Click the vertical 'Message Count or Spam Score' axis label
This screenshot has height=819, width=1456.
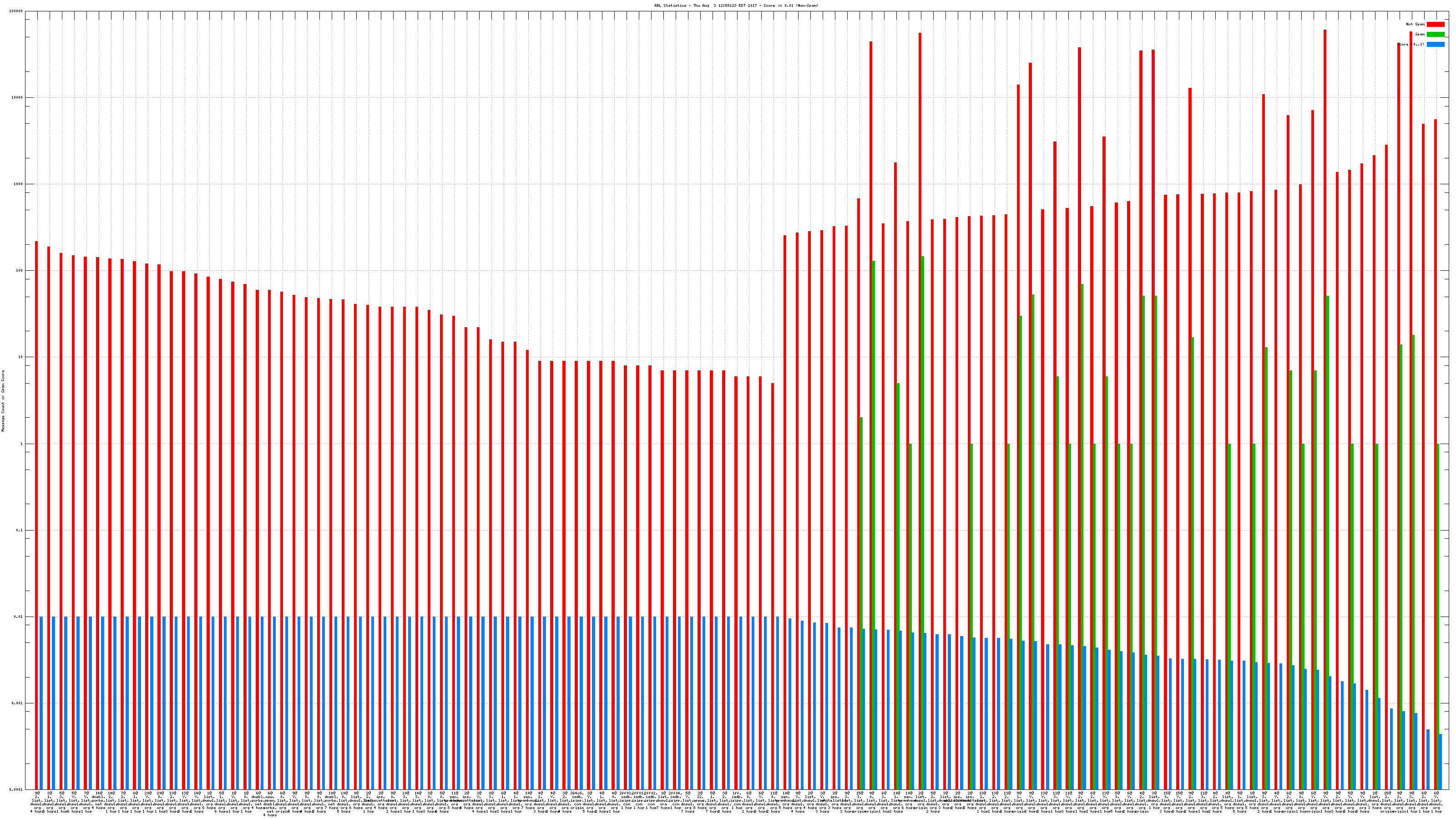[x=3, y=401]
